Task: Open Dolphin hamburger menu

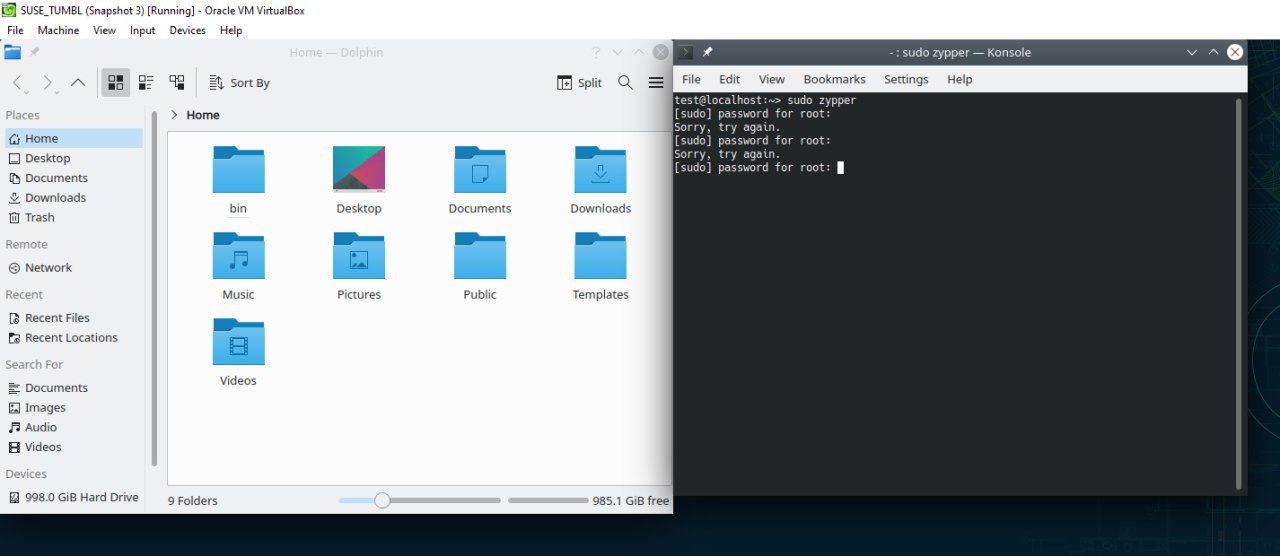Action: click(656, 83)
